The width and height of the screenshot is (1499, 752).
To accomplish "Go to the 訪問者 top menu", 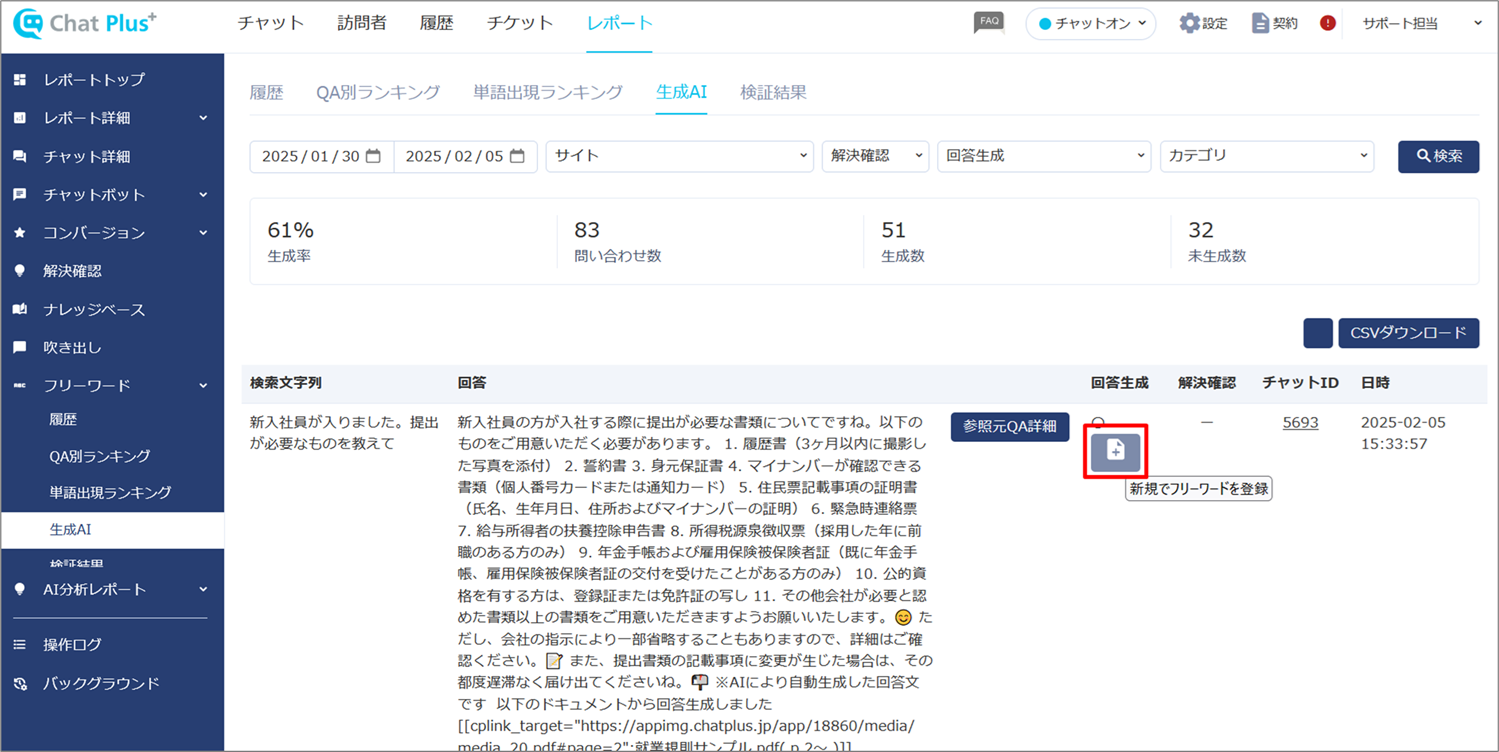I will pos(363,23).
